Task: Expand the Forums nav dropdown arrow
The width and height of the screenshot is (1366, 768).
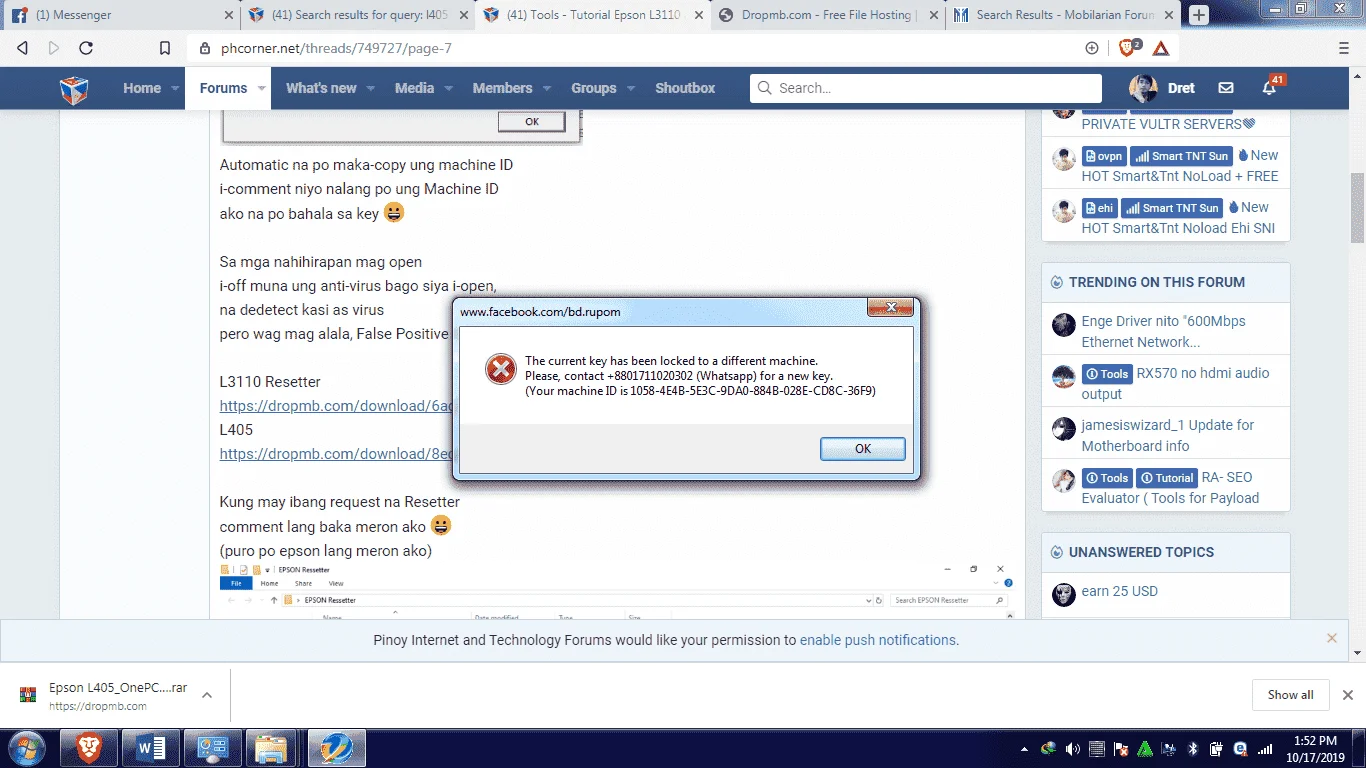Action: click(262, 88)
